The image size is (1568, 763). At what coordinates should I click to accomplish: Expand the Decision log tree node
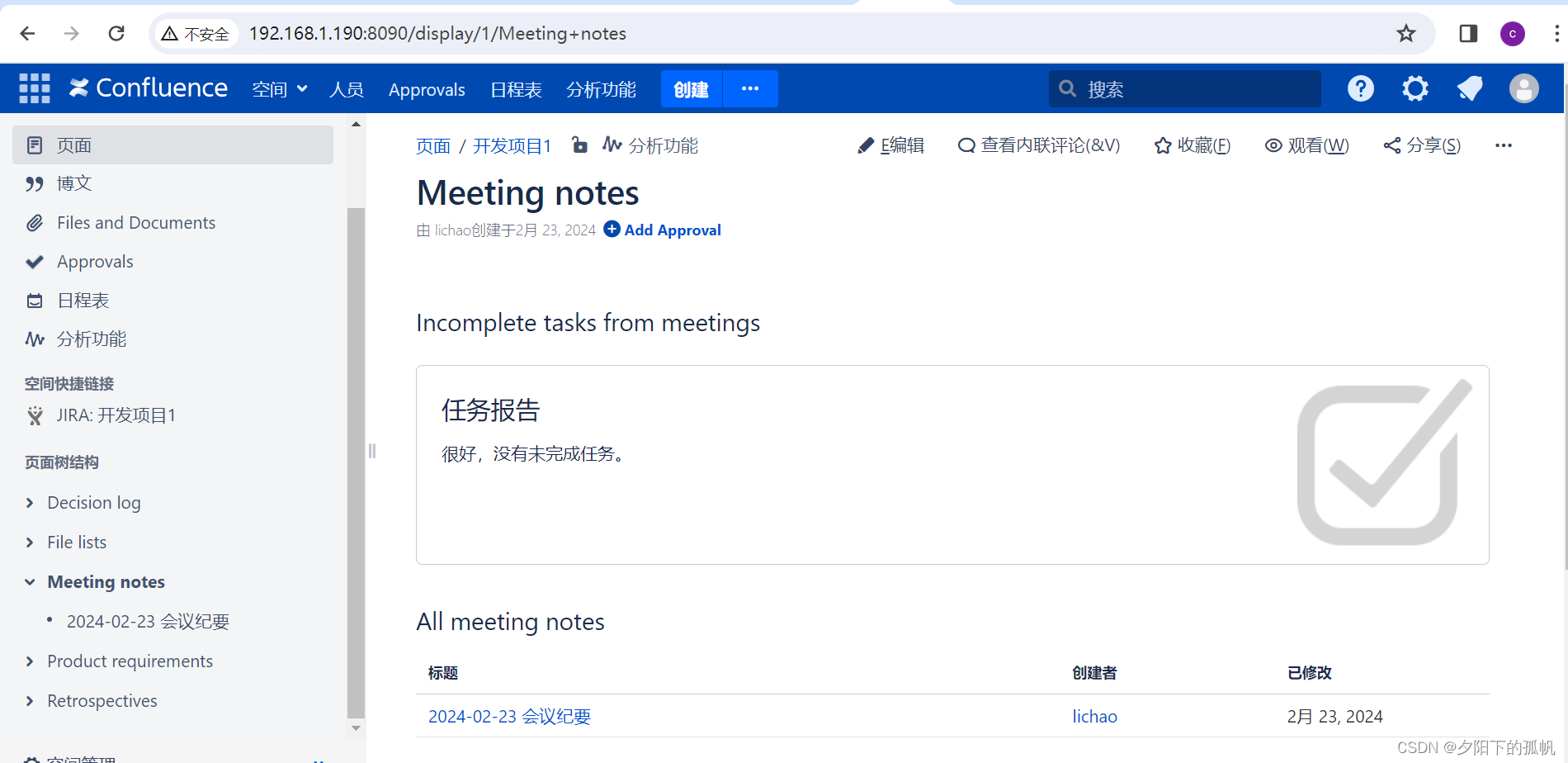pyautogui.click(x=30, y=503)
